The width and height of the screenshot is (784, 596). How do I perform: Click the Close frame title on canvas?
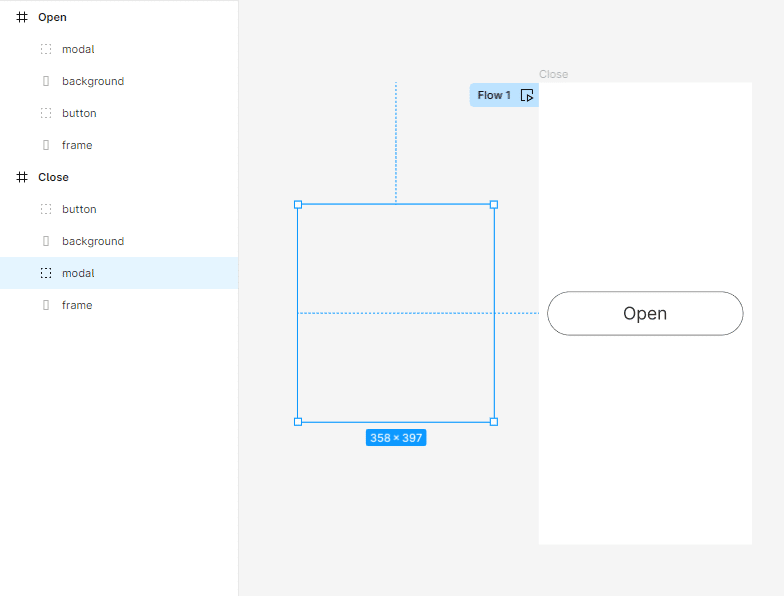(x=554, y=74)
